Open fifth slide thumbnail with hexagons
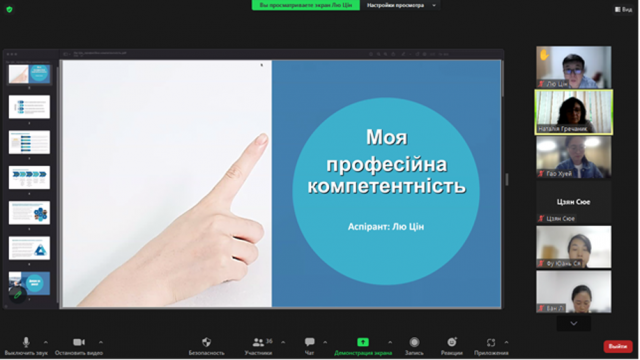The height and width of the screenshot is (360, 640). tap(29, 213)
